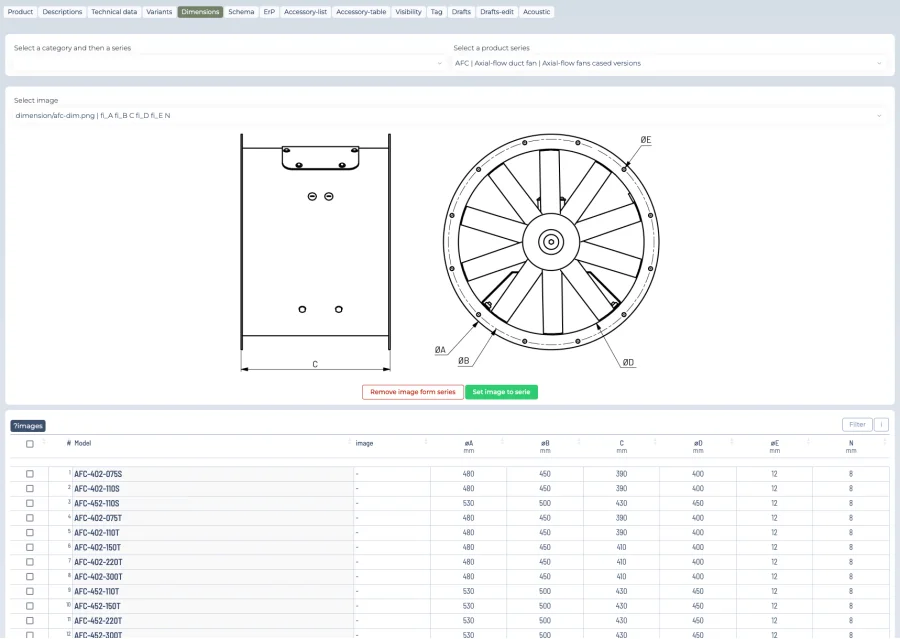Click the sort arrows of the øD column
The width and height of the screenshot is (900, 639).
pos(731,442)
